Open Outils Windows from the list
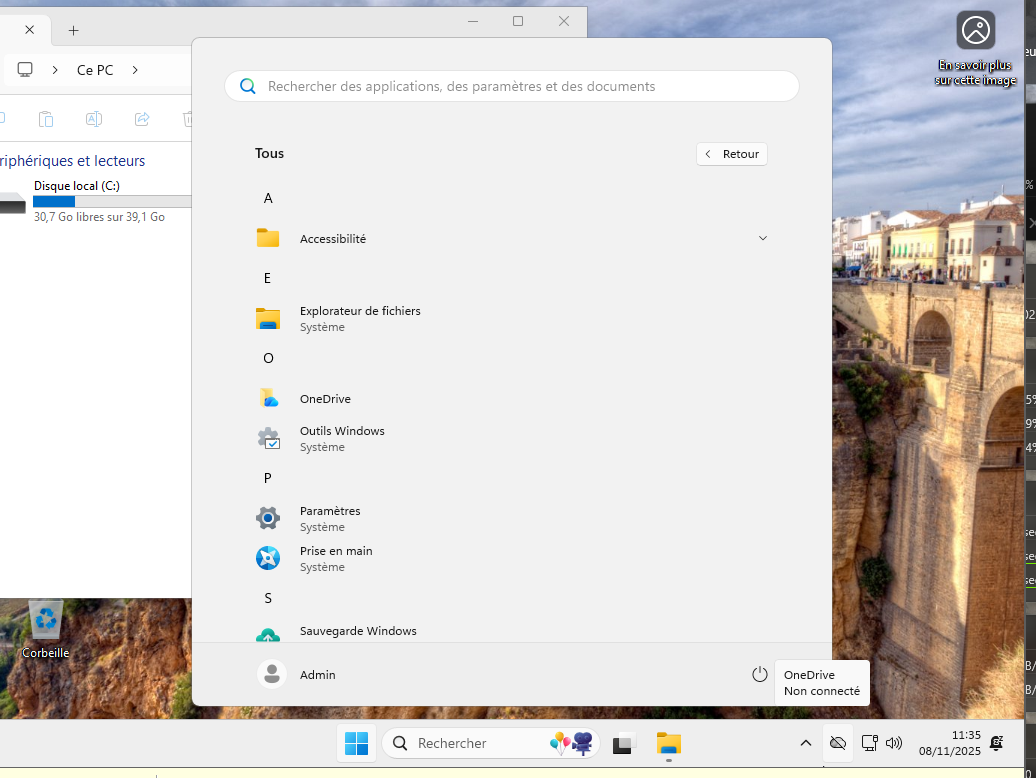The height and width of the screenshot is (778, 1036). click(512, 439)
